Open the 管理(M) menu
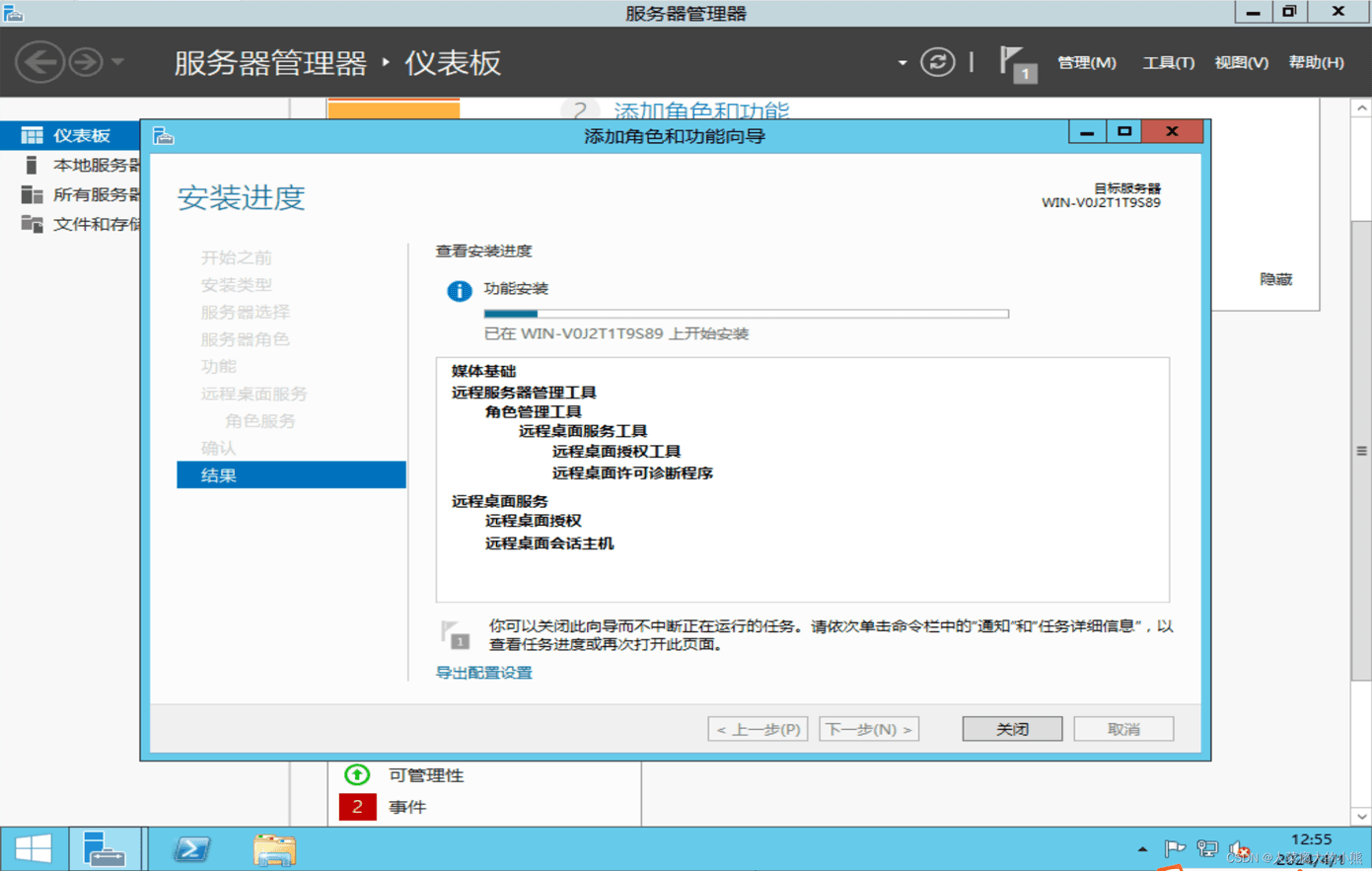 [x=1086, y=62]
